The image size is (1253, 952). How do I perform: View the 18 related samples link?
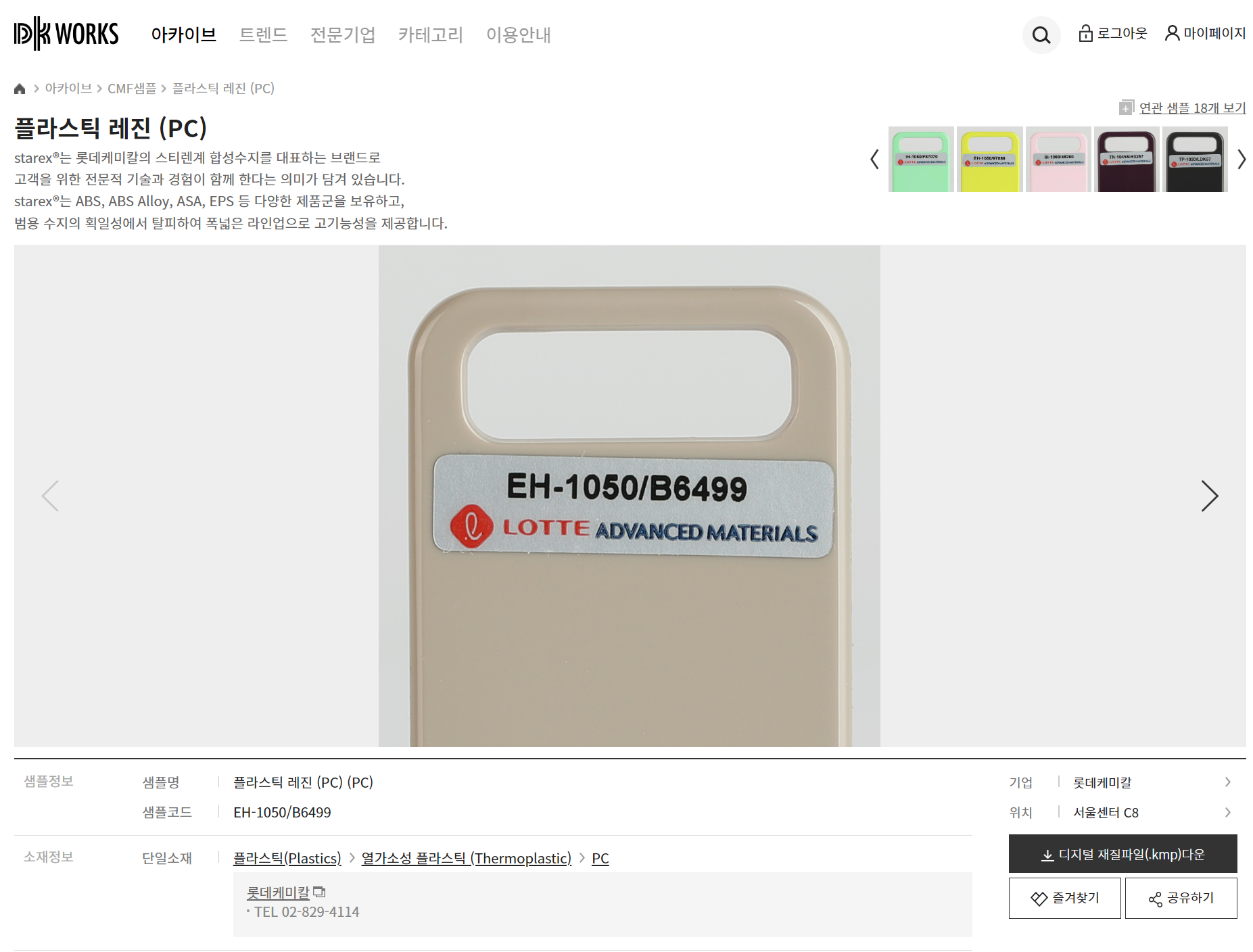[1191, 108]
